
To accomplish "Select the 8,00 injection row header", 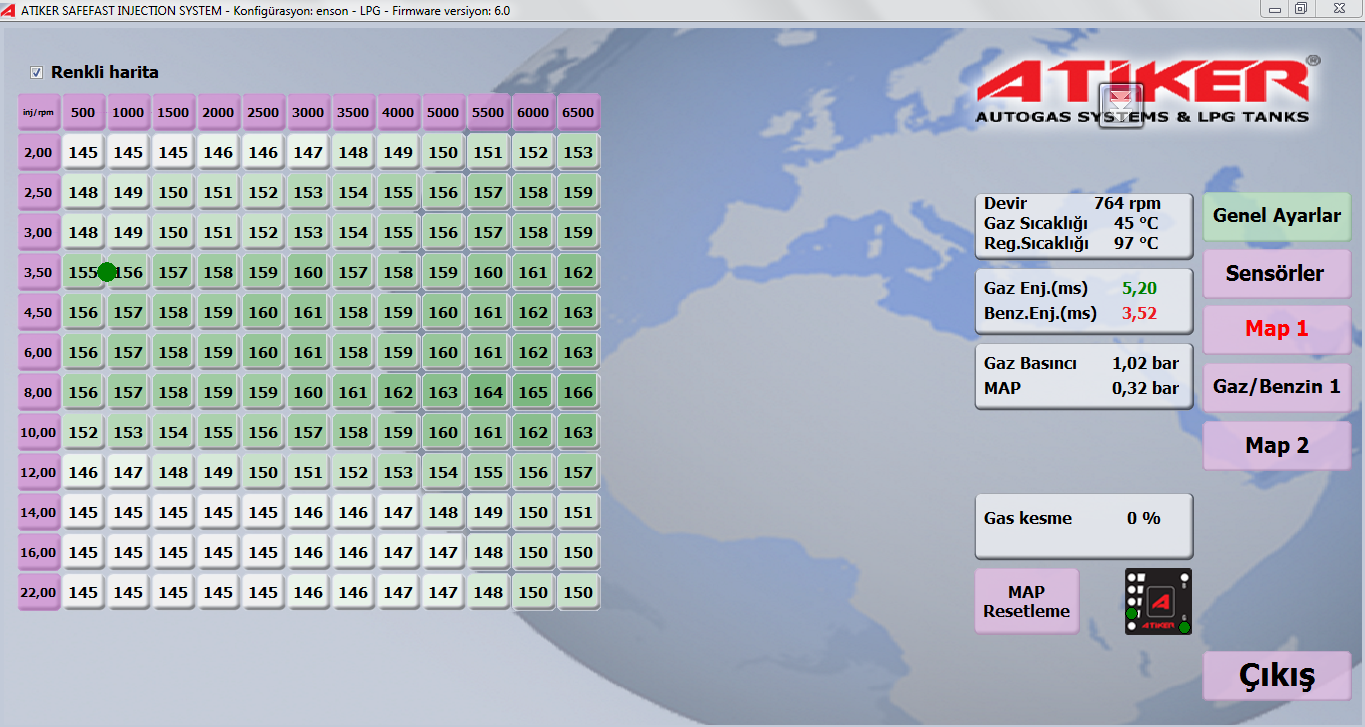I will pos(39,392).
